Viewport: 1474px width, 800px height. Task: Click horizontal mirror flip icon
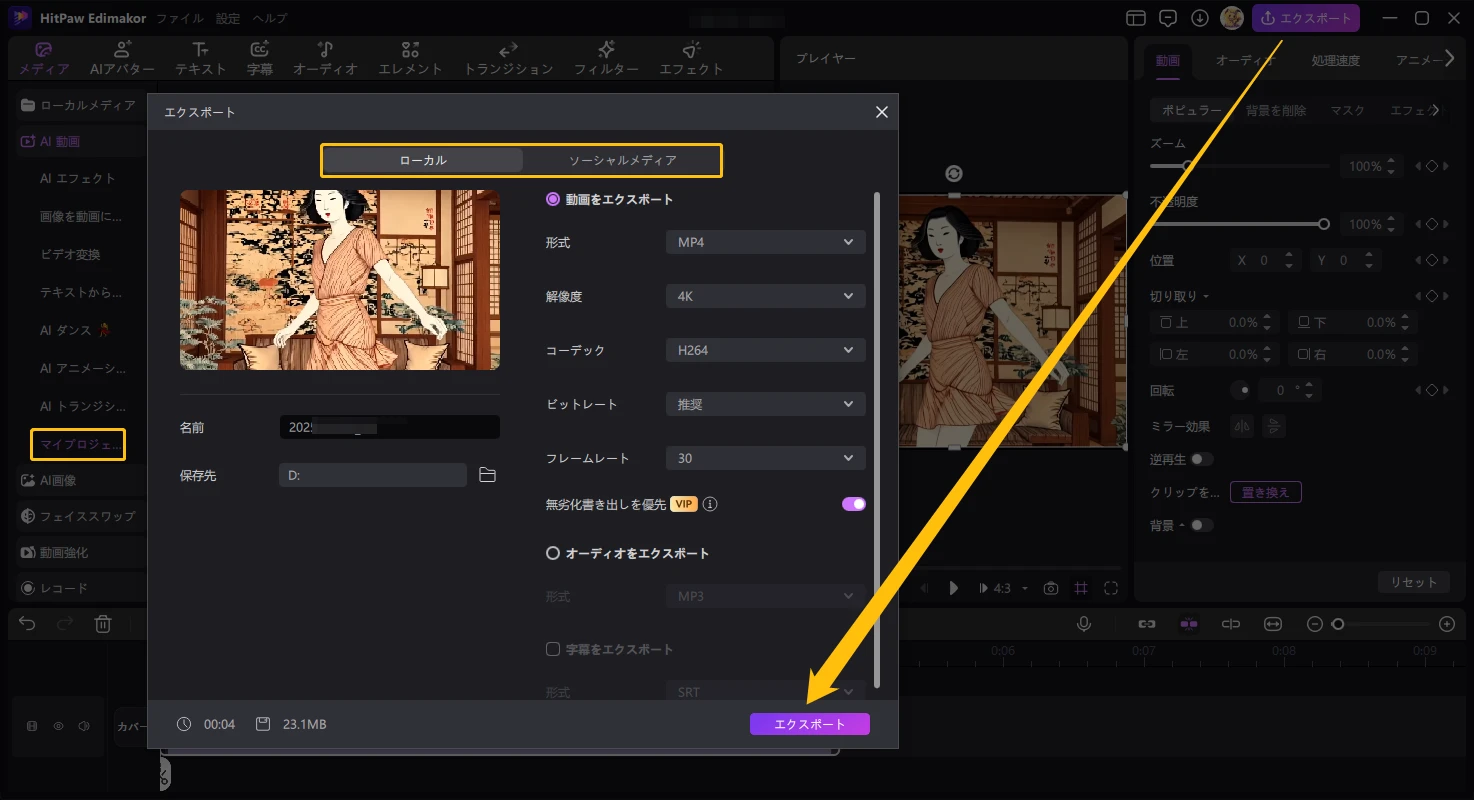[x=1242, y=426]
